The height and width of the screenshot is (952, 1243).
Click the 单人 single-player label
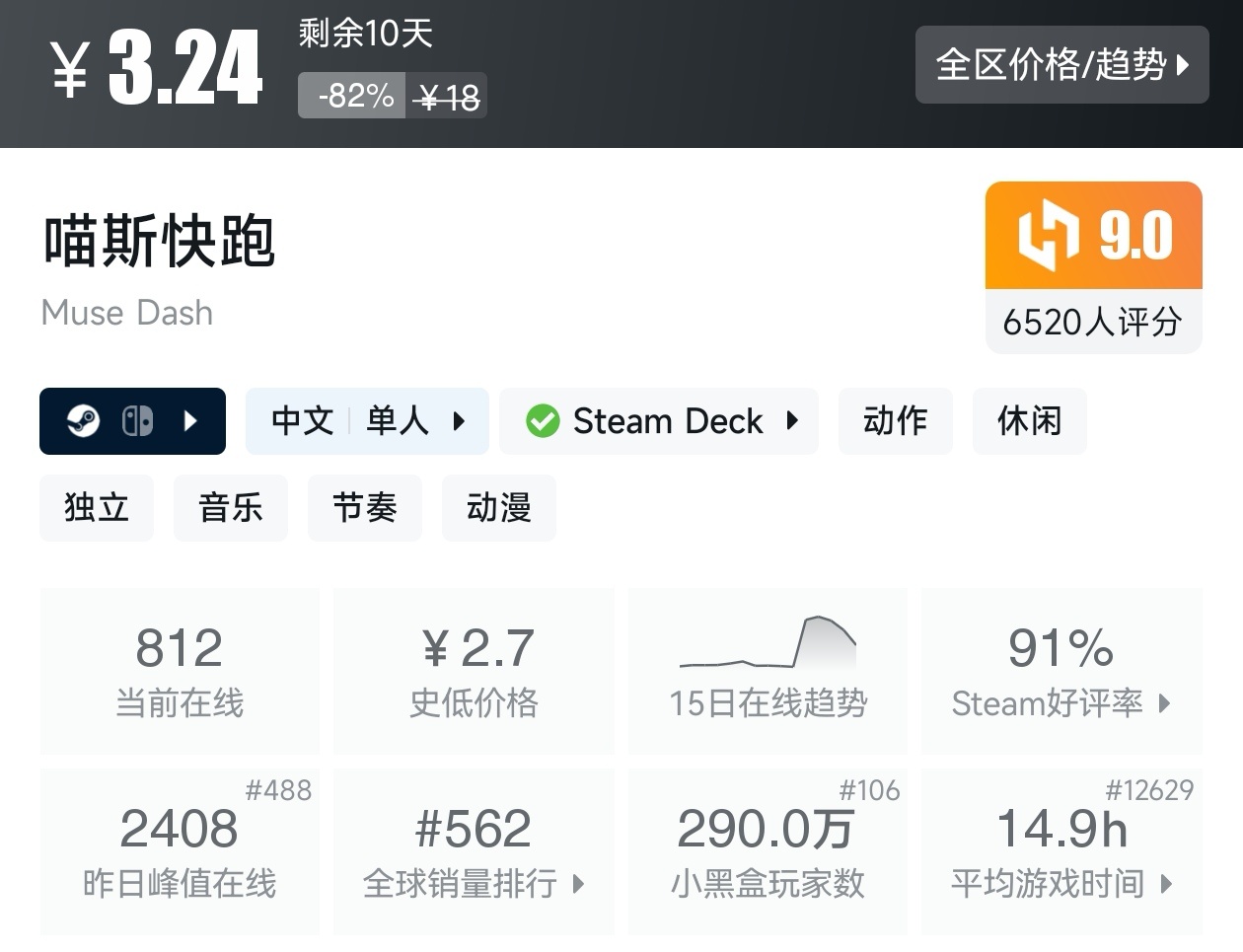pos(399,421)
